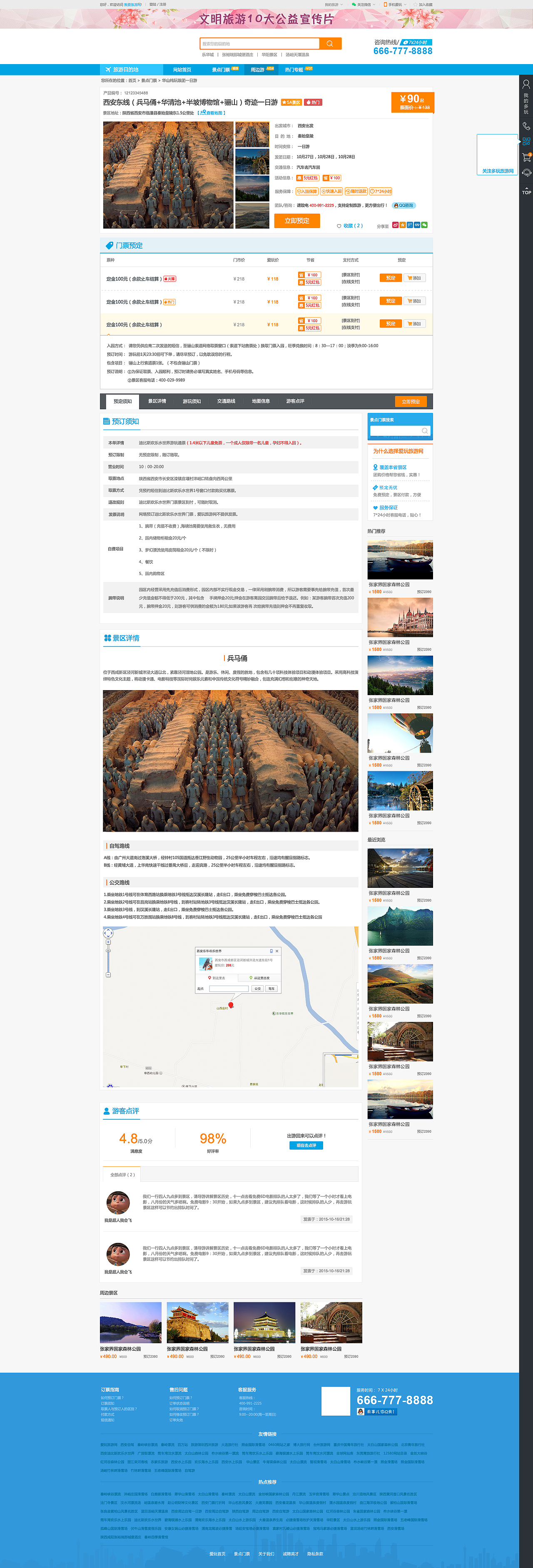Image resolution: width=533 pixels, height=1568 pixels.
Task: Switch to the 景区详情 tab
Action: tap(157, 401)
